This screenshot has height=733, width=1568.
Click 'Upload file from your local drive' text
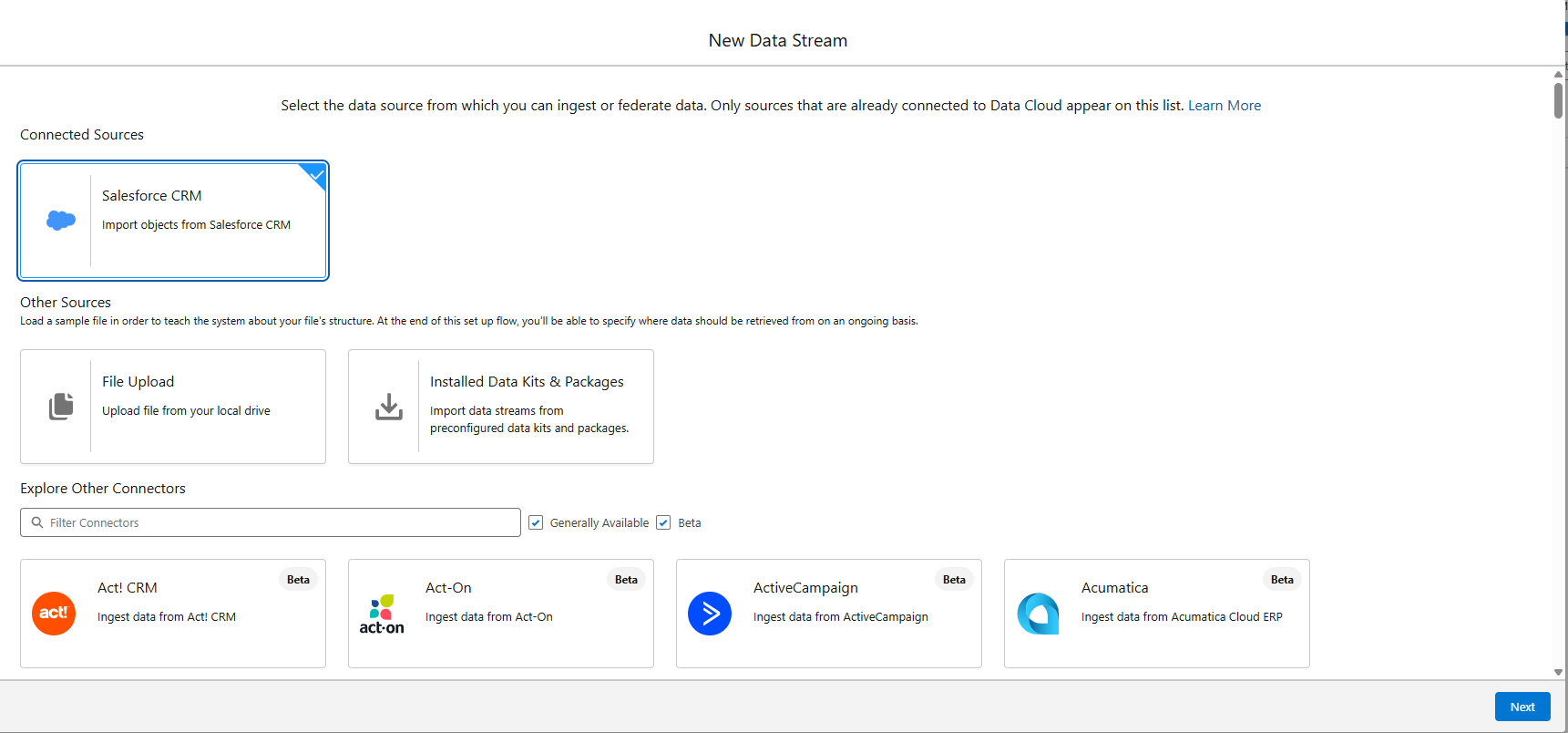[x=186, y=411]
